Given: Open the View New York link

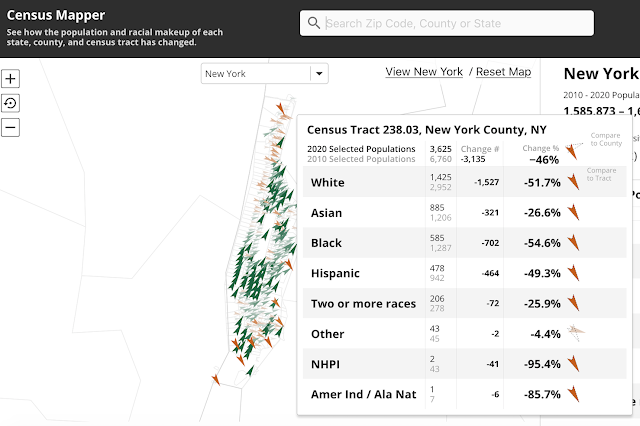Looking at the screenshot, I should pyautogui.click(x=424, y=72).
